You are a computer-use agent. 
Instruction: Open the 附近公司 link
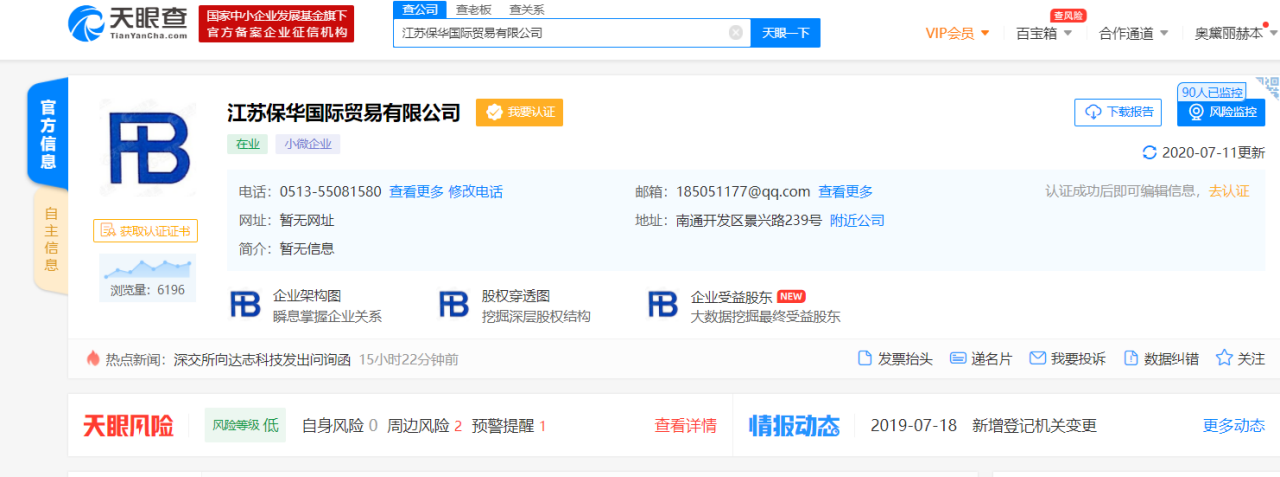click(857, 221)
